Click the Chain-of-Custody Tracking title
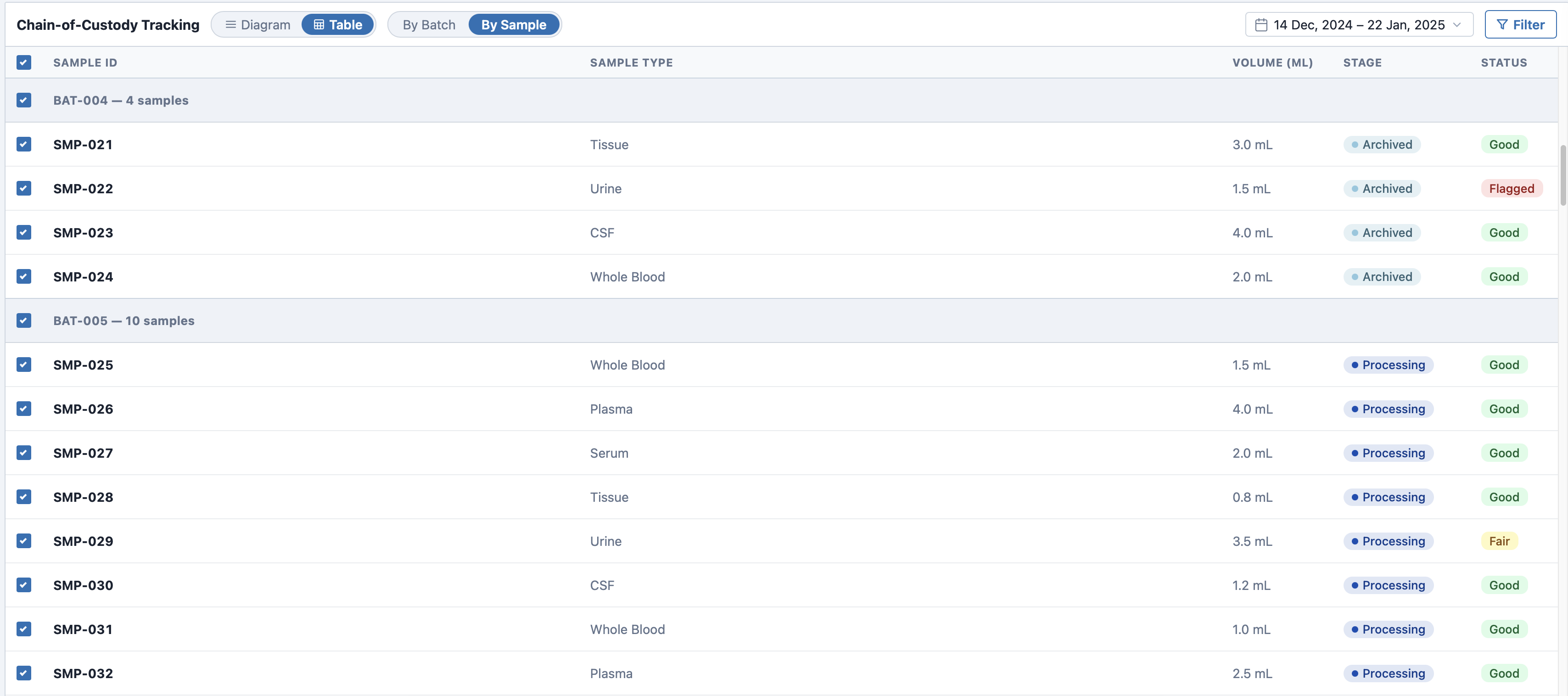 coord(108,25)
